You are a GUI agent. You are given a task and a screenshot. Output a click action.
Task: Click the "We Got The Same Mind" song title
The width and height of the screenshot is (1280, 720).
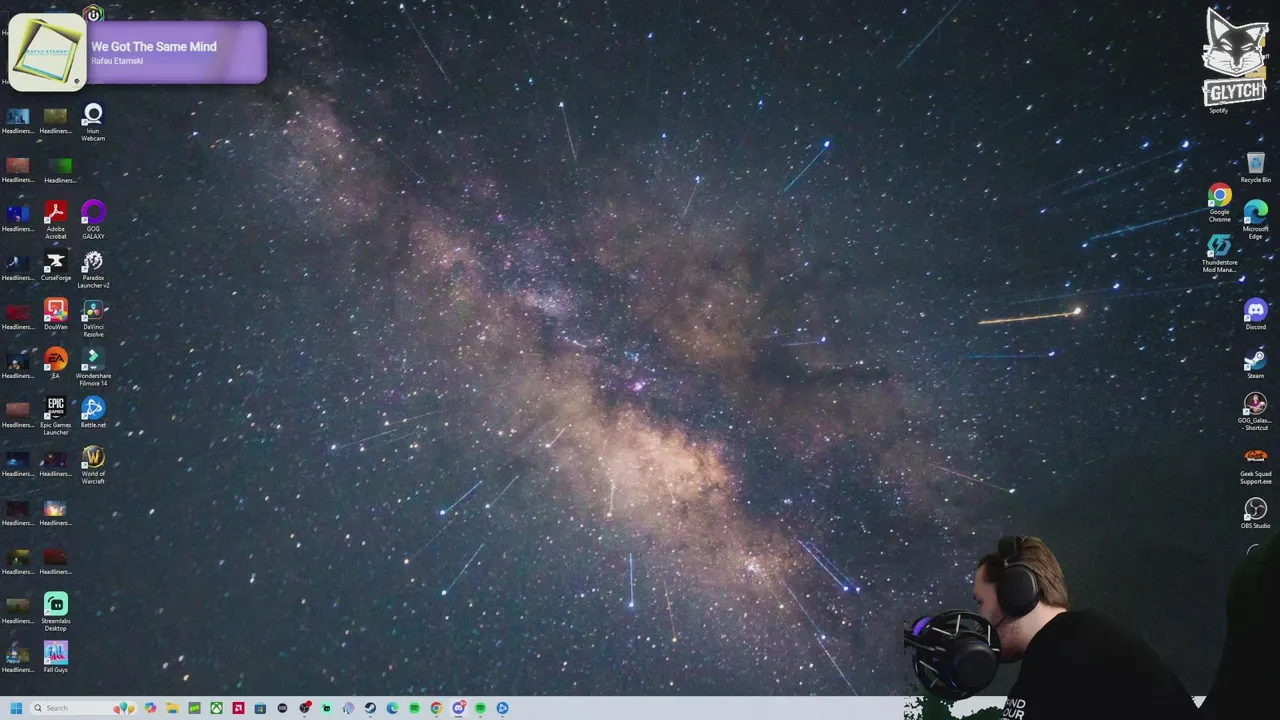(x=154, y=46)
